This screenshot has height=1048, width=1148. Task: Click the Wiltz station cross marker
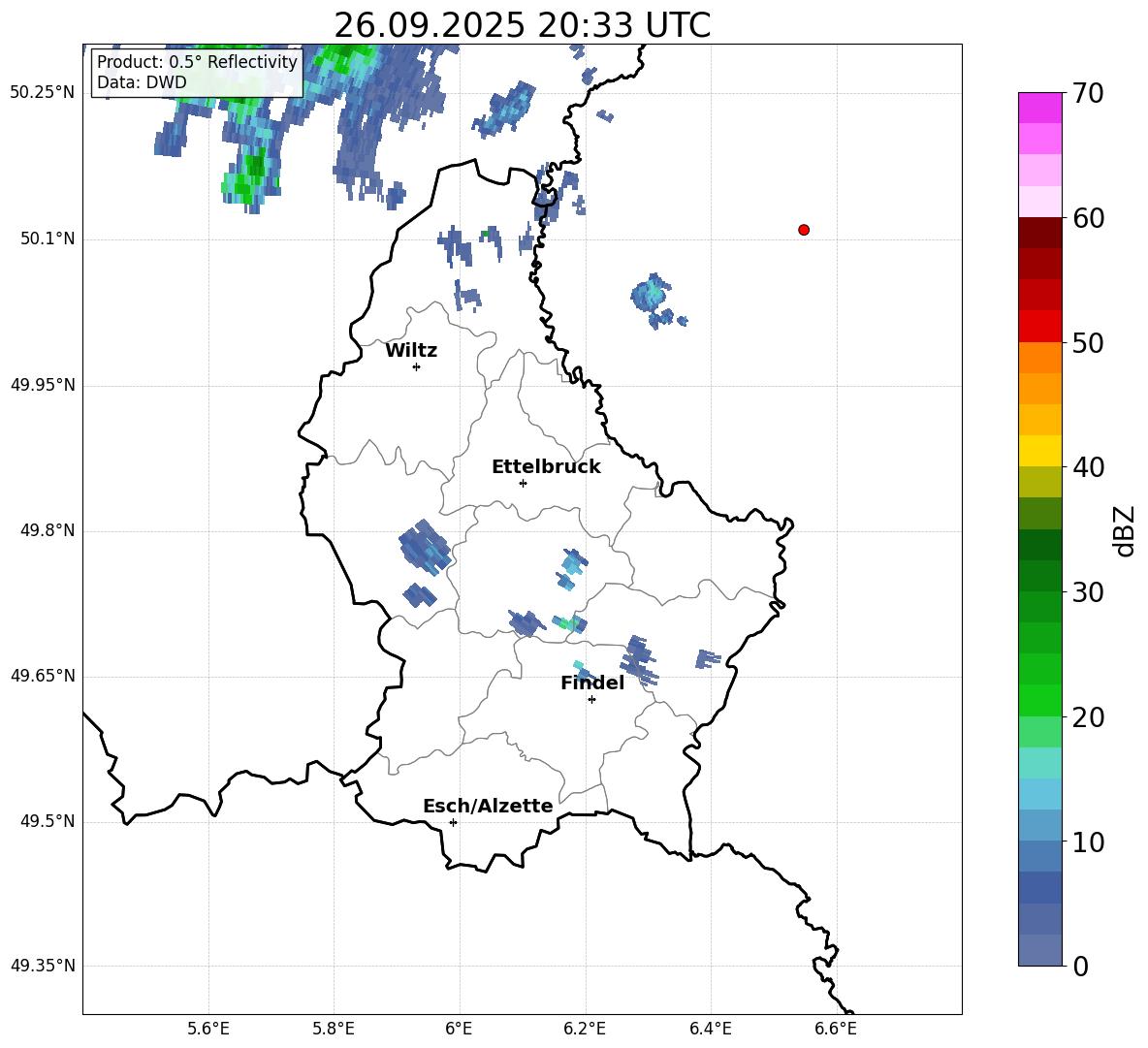(x=417, y=367)
